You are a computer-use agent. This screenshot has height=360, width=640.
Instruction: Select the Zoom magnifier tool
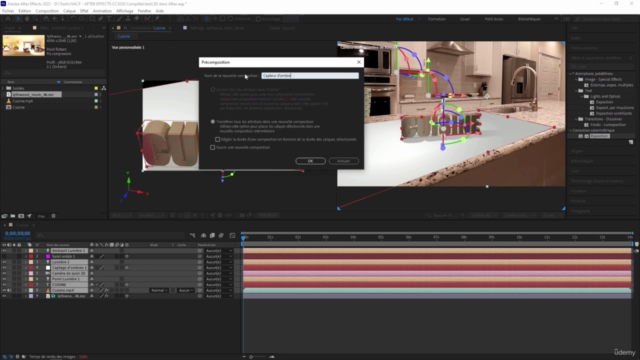click(36, 19)
